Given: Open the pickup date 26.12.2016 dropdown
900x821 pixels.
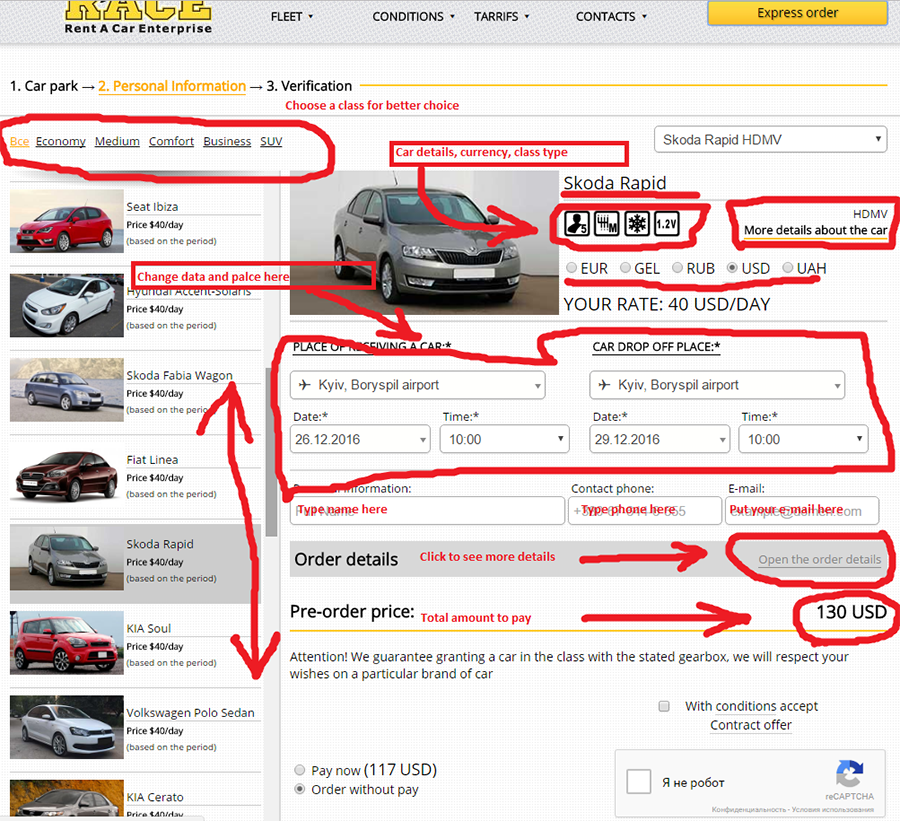Looking at the screenshot, I should tap(360, 438).
